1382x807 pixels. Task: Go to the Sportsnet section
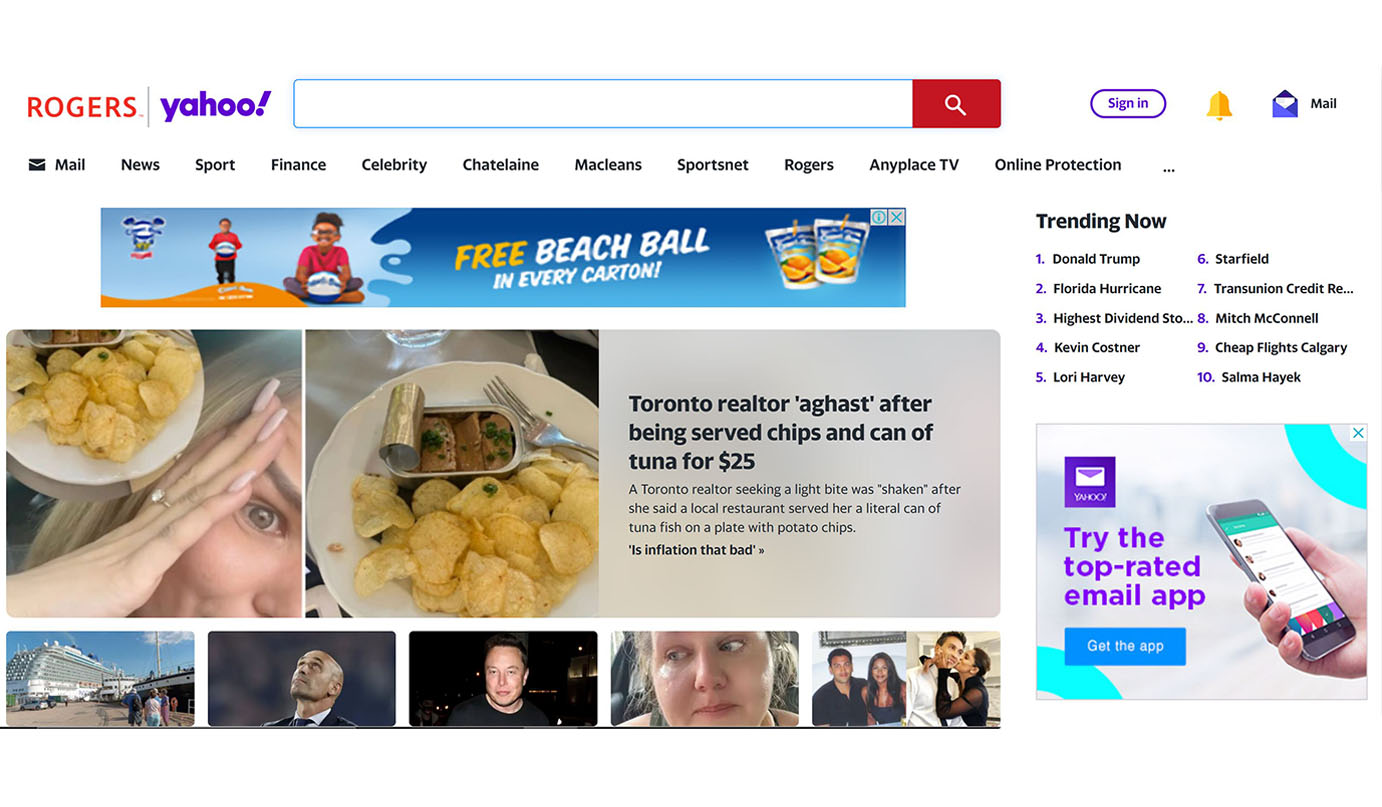tap(712, 165)
